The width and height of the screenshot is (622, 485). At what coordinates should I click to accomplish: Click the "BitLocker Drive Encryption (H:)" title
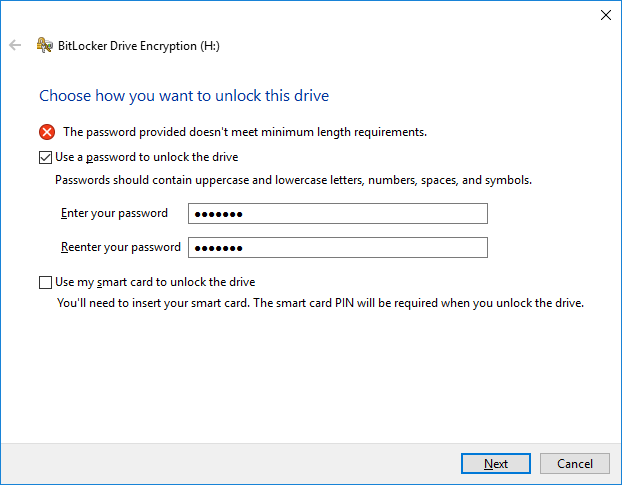pyautogui.click(x=139, y=46)
